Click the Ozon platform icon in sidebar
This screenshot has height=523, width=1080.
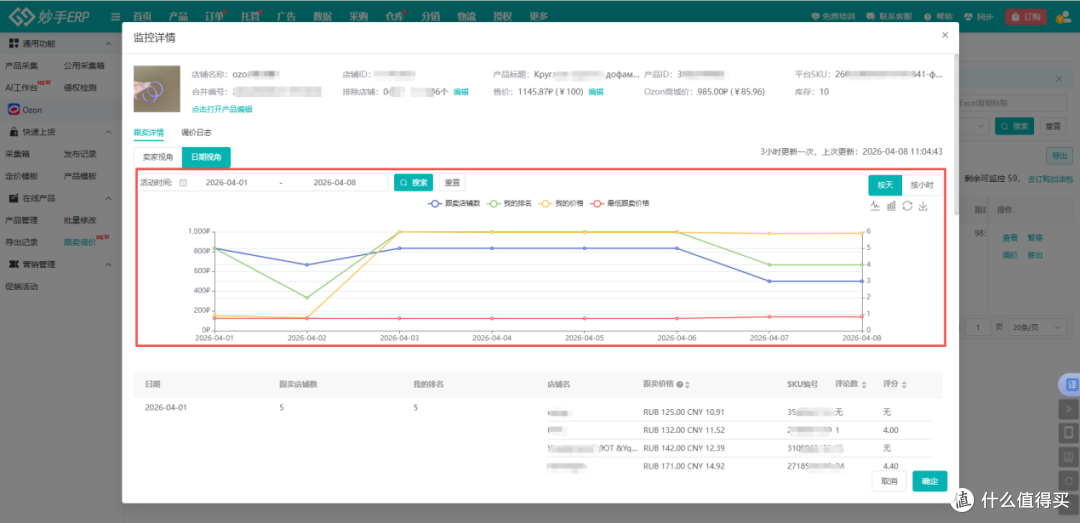click(x=14, y=110)
